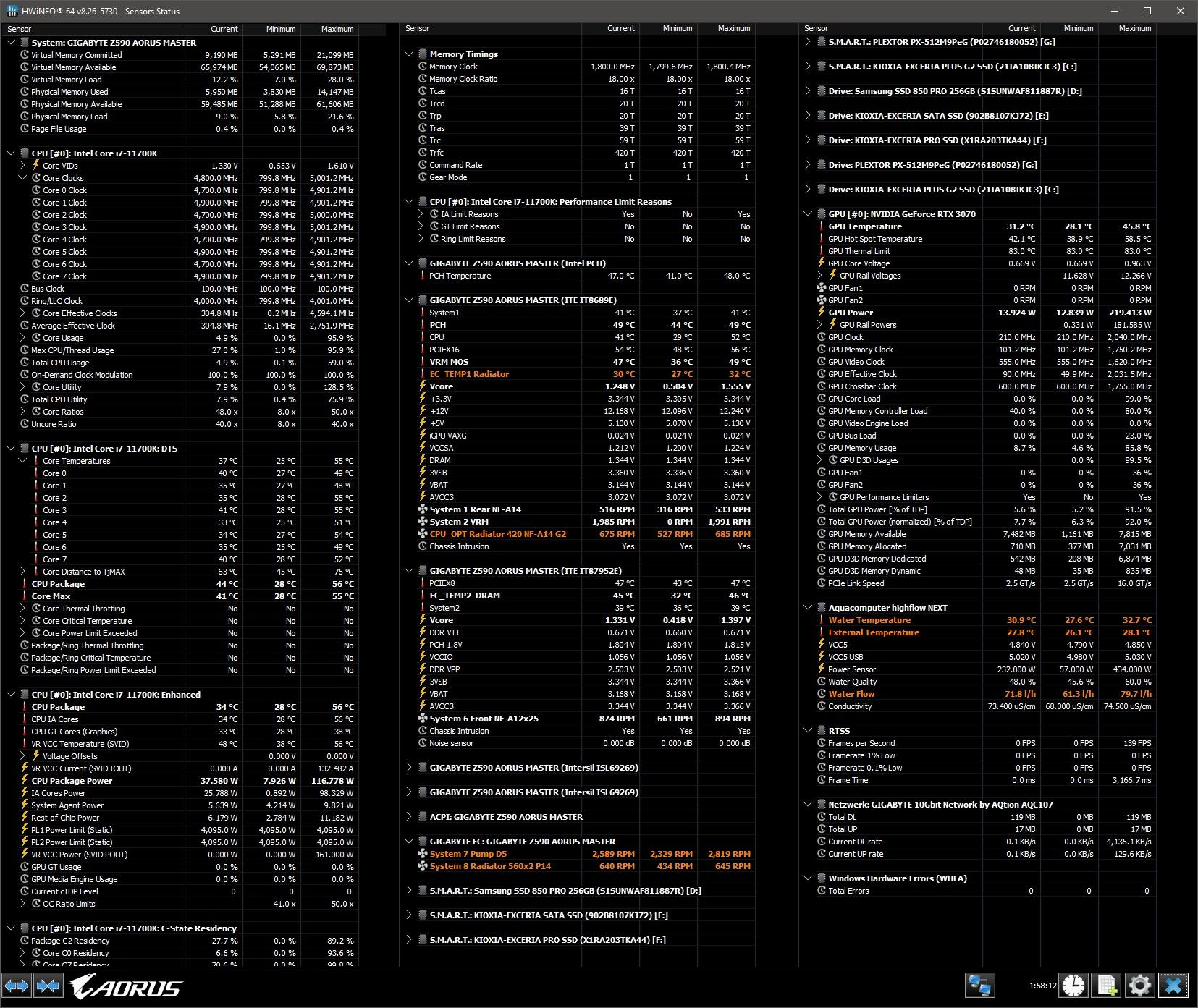Collapse Aquacomputer highflow NEXT group
1198x1008 pixels.
(x=808, y=608)
